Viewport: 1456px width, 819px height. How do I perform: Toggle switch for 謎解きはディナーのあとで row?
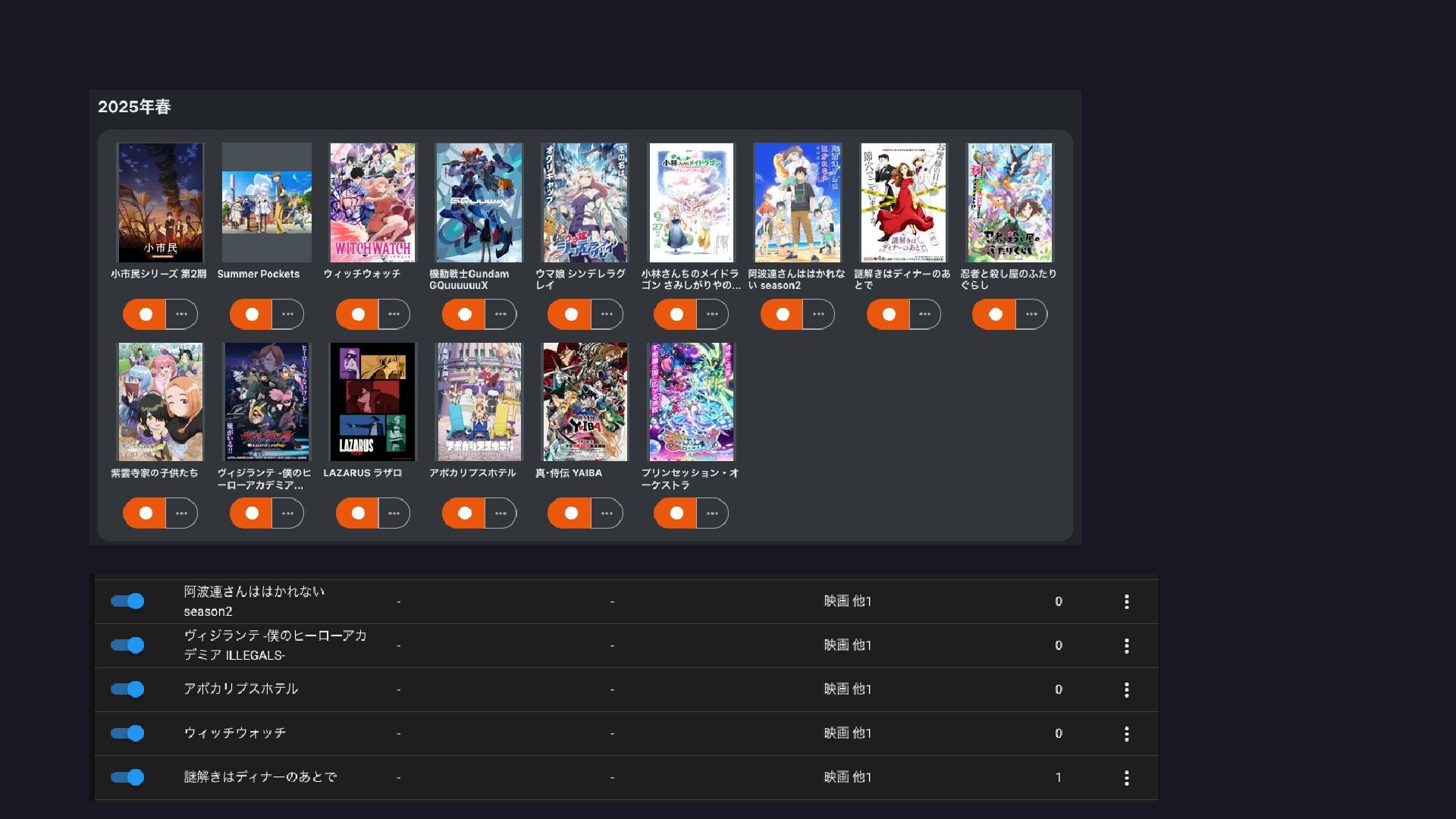click(127, 777)
